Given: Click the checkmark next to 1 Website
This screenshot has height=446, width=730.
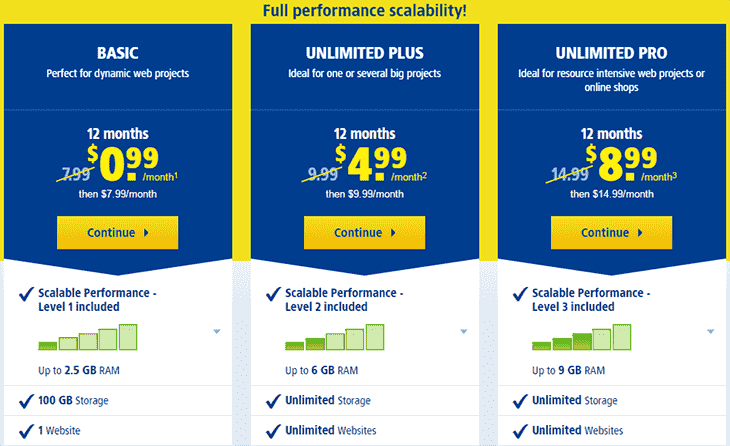Looking at the screenshot, I should pyautogui.click(x=27, y=431).
